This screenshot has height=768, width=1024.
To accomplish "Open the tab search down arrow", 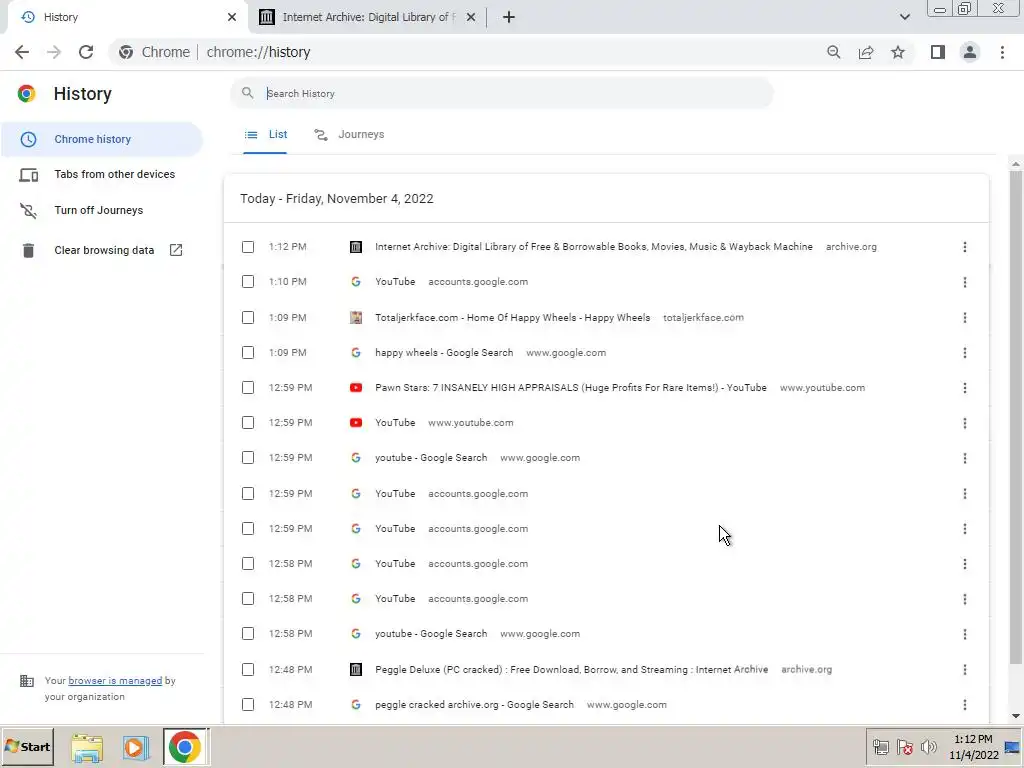I will coord(904,17).
